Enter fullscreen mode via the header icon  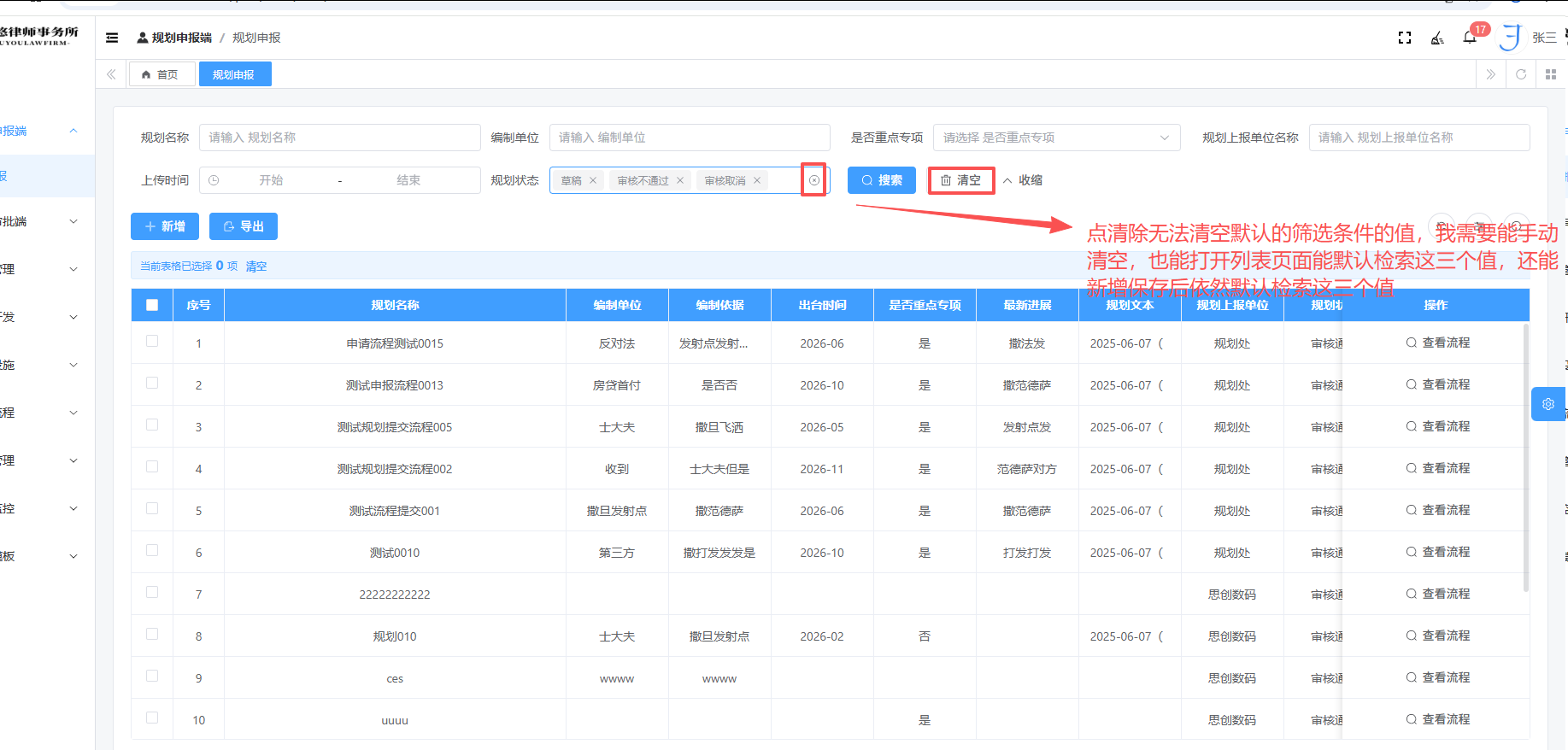1404,38
